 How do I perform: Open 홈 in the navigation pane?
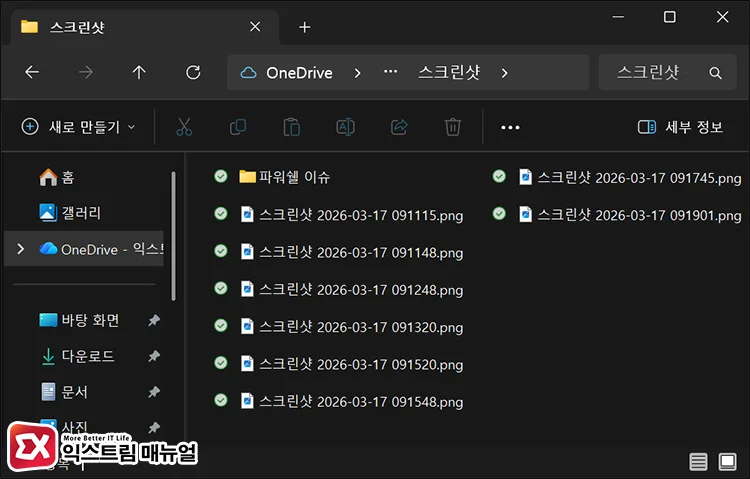point(56,178)
